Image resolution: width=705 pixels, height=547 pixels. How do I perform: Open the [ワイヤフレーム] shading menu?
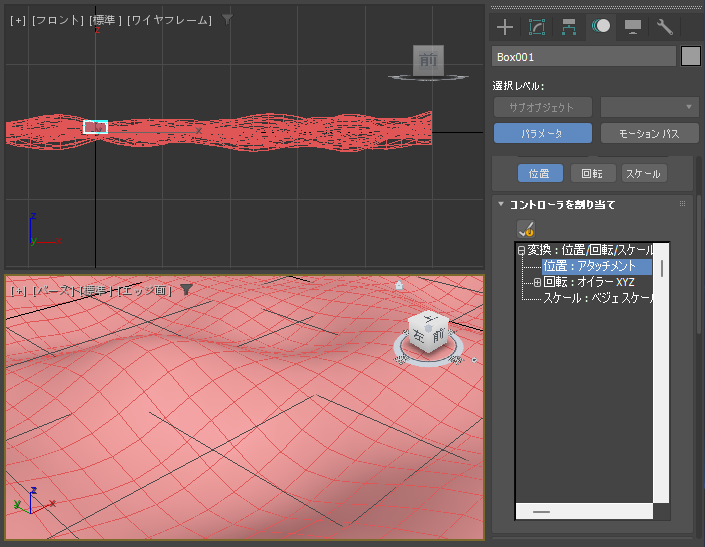coord(170,20)
